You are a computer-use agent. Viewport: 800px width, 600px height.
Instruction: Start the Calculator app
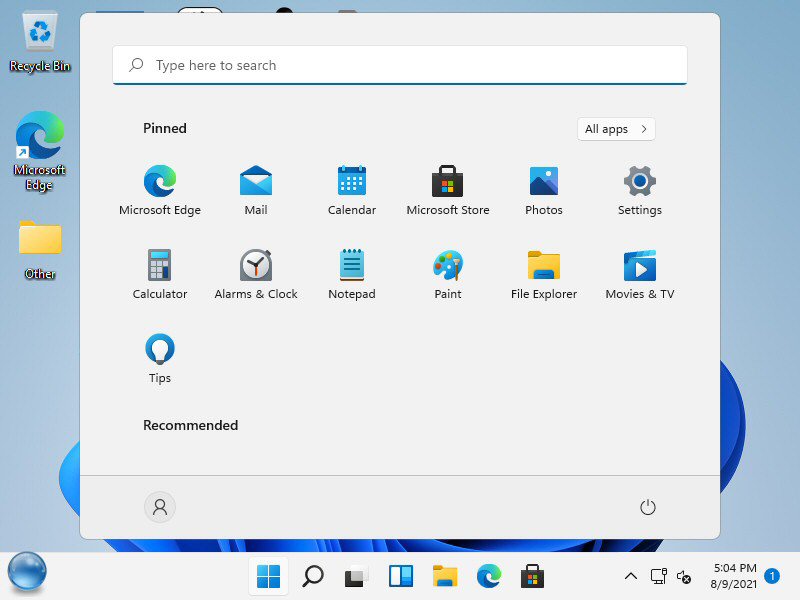[160, 274]
